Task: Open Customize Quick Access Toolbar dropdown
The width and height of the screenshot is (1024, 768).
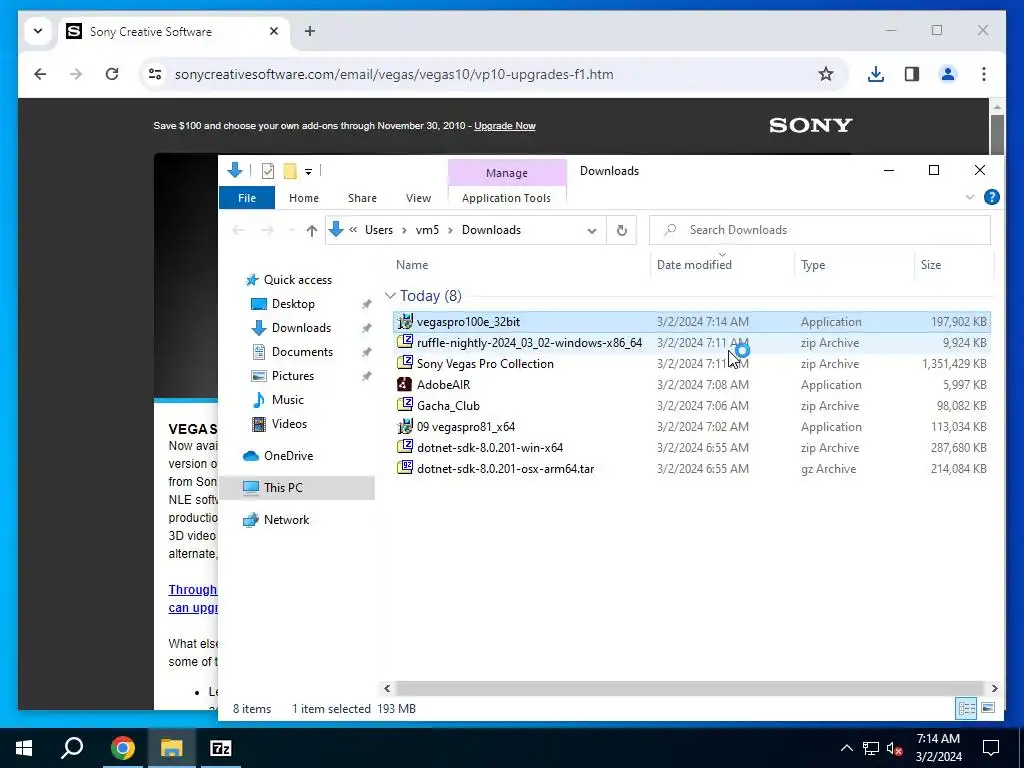Action: [x=308, y=172]
